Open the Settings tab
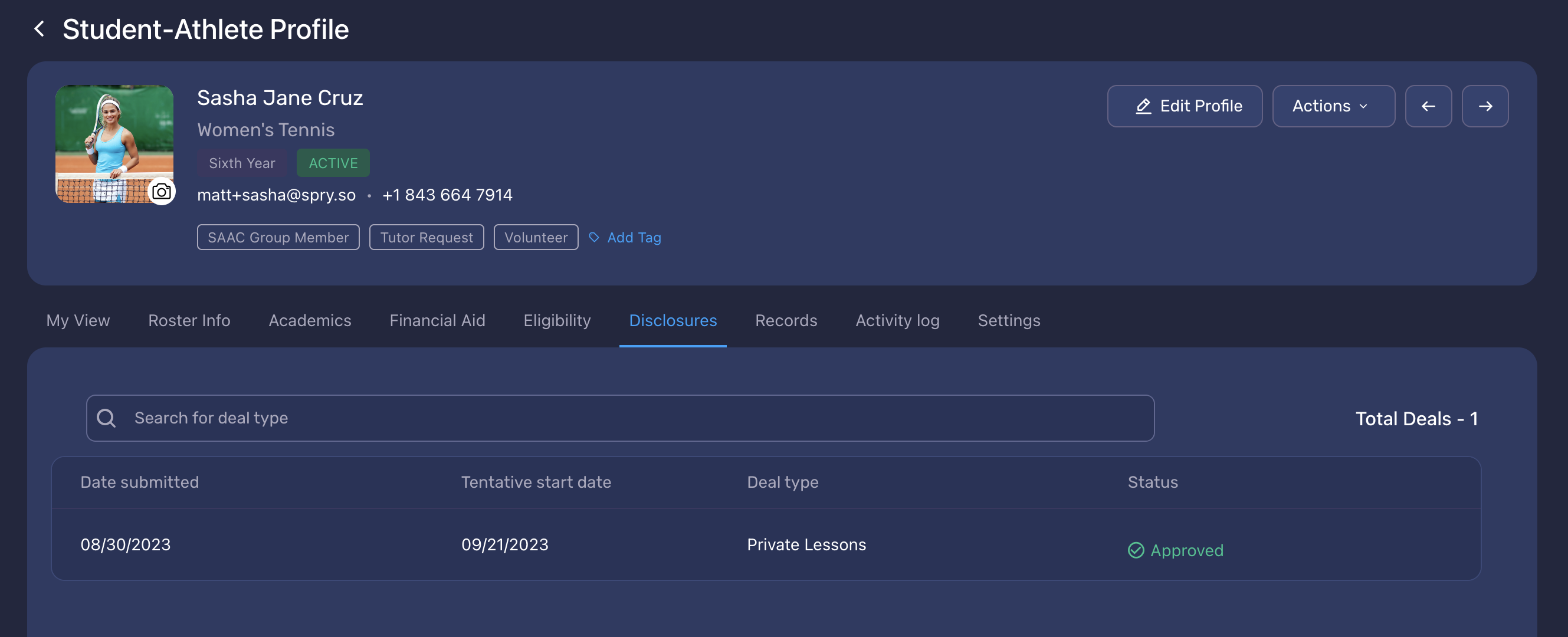The width and height of the screenshot is (1568, 637). coord(1009,320)
